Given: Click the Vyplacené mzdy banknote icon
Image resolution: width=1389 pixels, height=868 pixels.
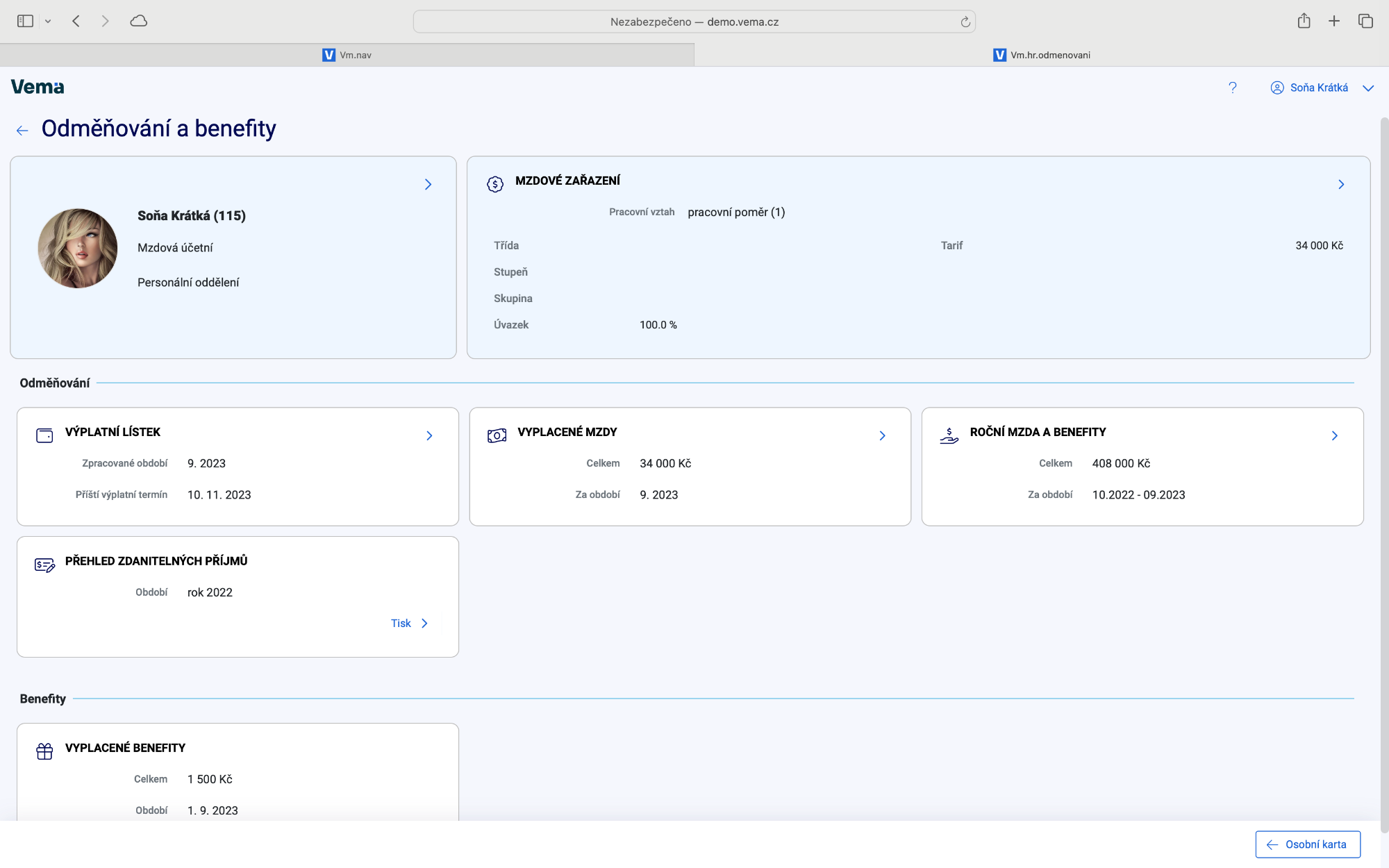Looking at the screenshot, I should pyautogui.click(x=497, y=435).
